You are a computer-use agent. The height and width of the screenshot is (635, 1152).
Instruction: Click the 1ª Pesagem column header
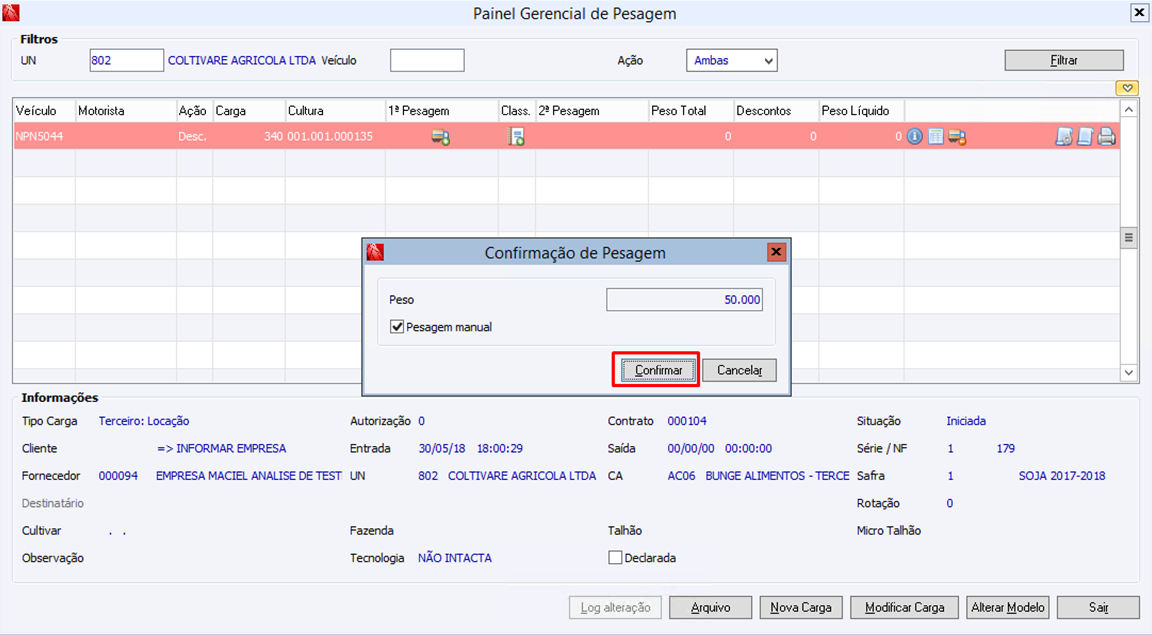tap(442, 111)
